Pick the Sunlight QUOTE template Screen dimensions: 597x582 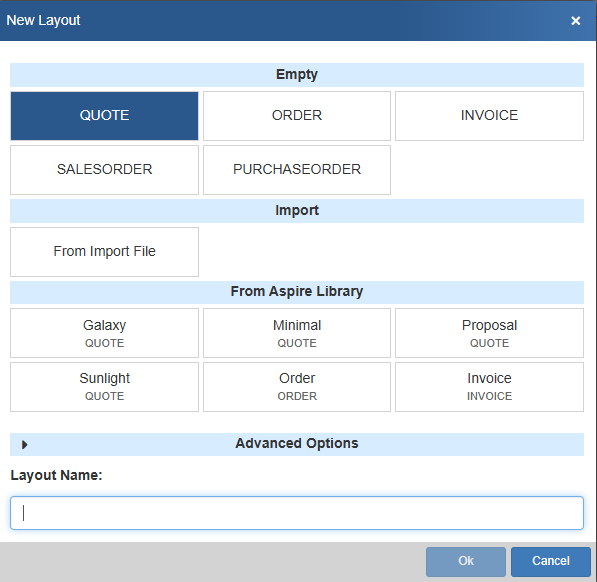click(x=104, y=387)
